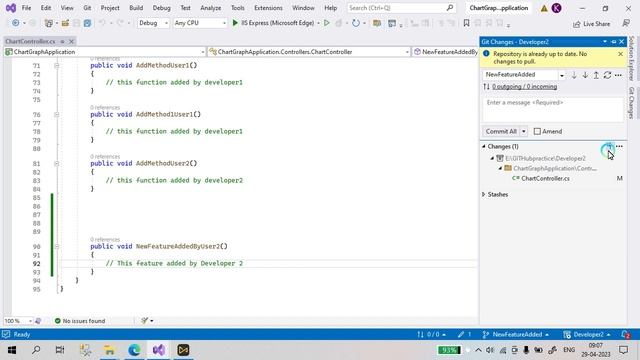
Task: Open the File menu
Action: (x=27, y=8)
